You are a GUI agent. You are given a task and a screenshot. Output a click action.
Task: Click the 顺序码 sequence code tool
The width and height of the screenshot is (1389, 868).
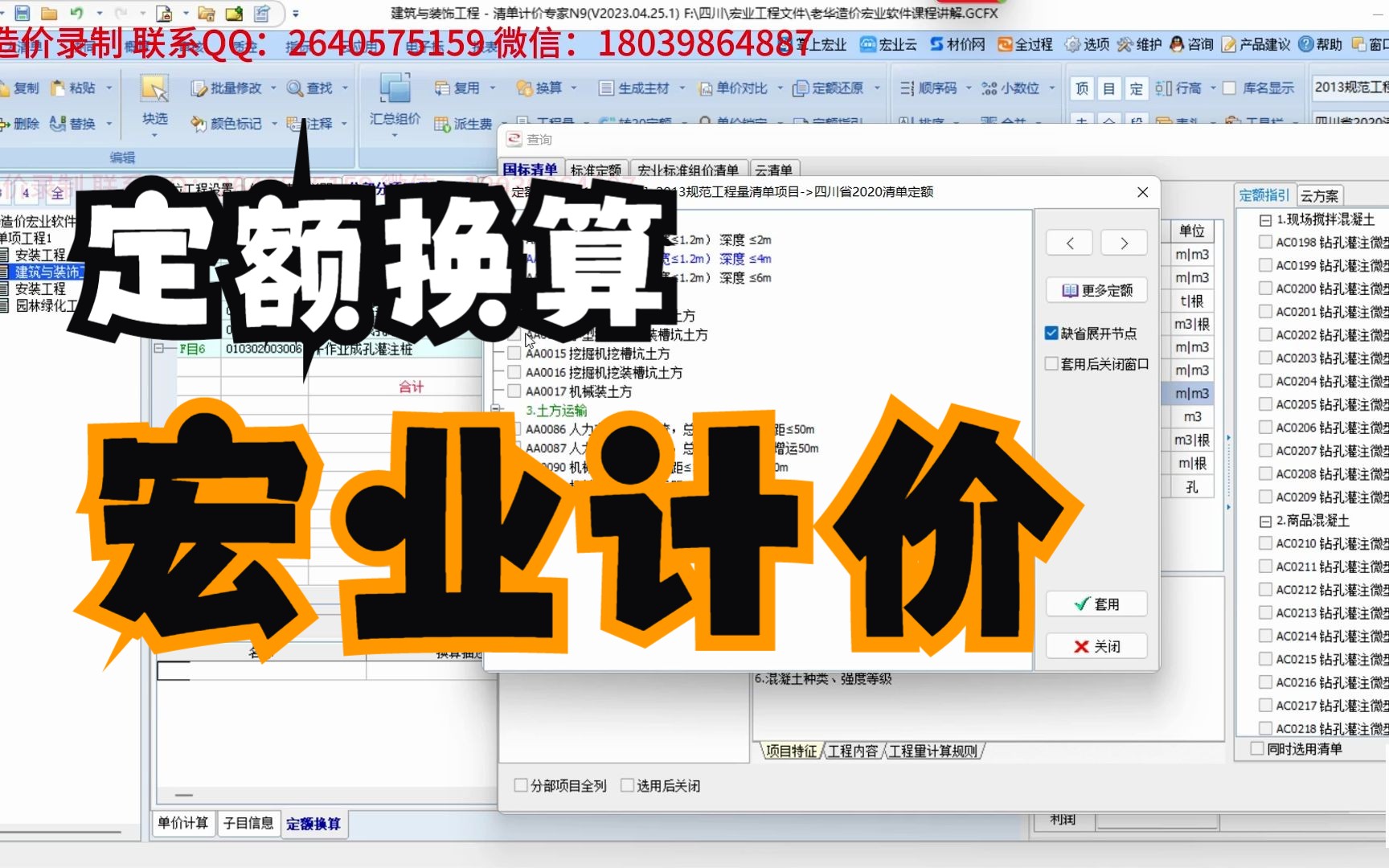929,88
